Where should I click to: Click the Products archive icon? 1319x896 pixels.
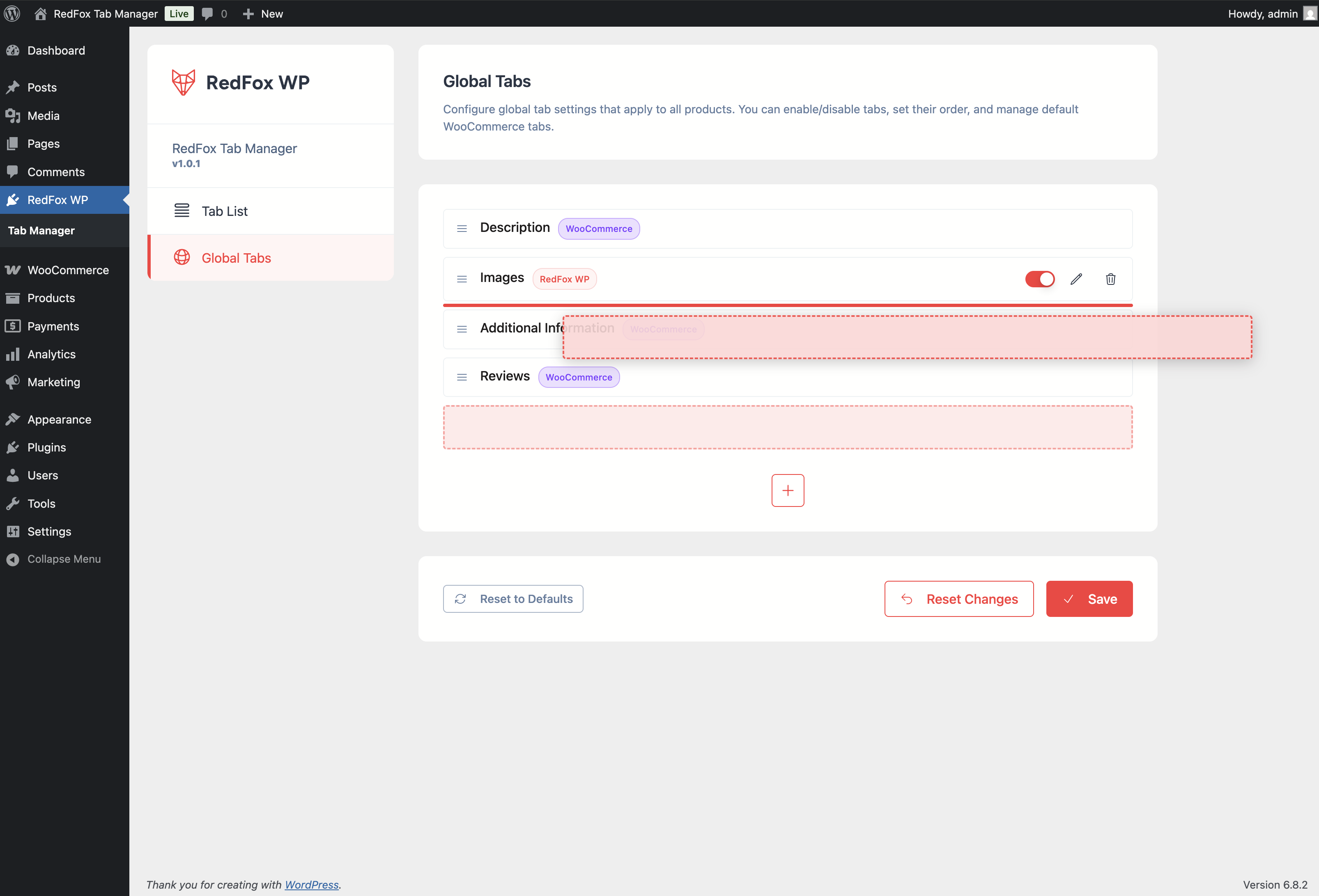tap(13, 298)
